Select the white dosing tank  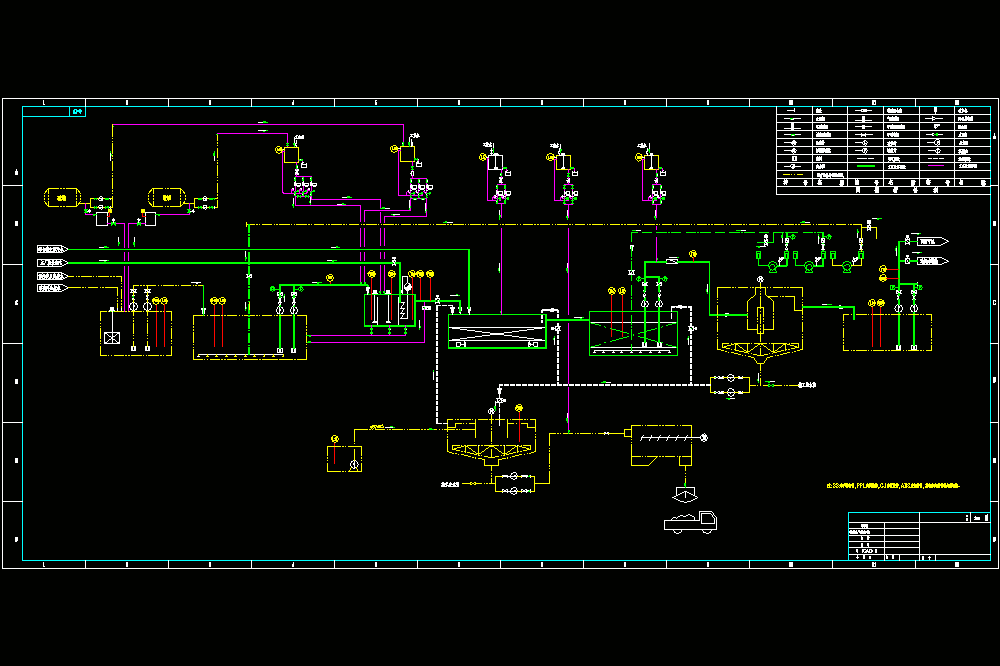(x=495, y=162)
